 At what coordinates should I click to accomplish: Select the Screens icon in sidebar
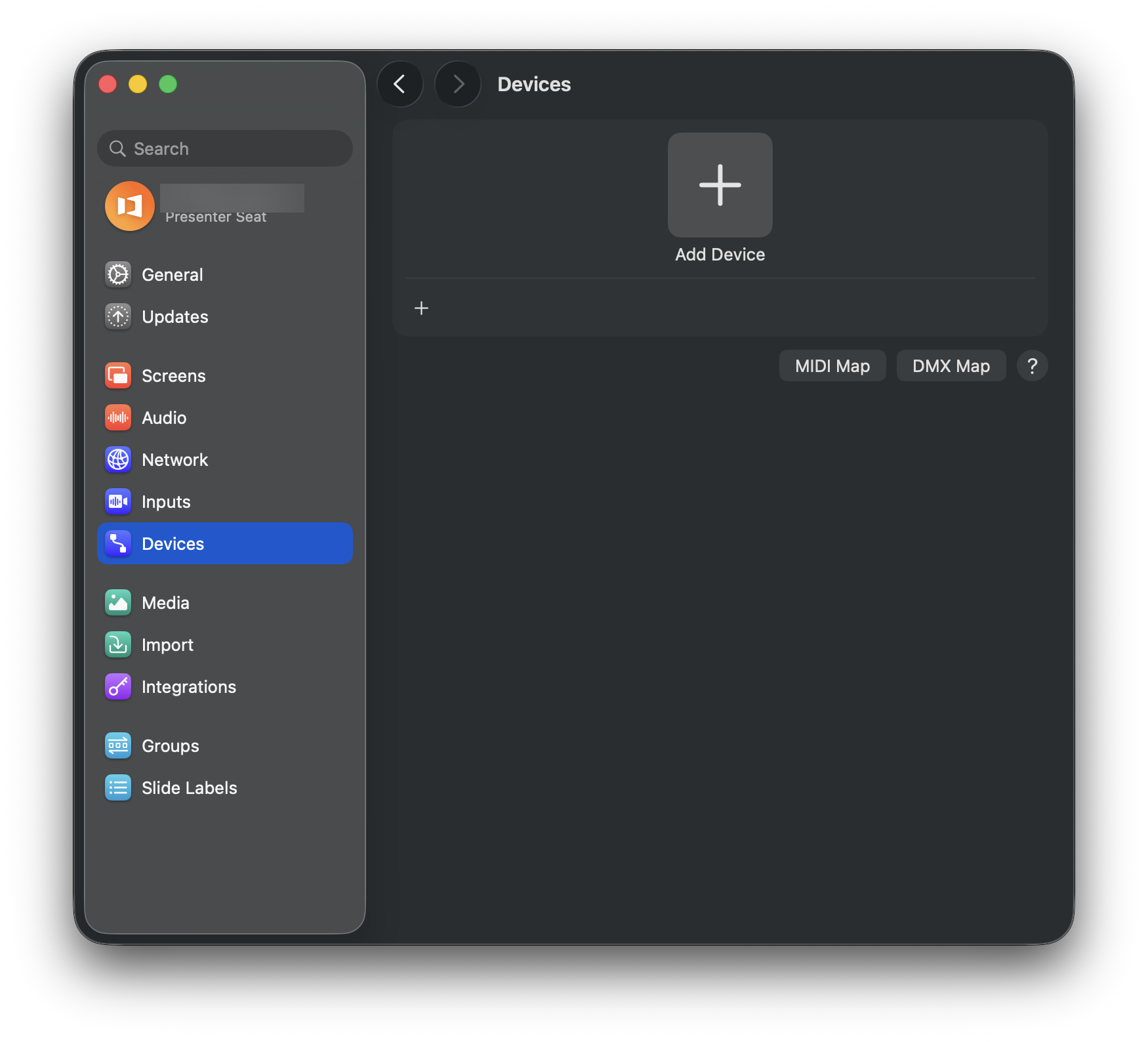(x=118, y=375)
